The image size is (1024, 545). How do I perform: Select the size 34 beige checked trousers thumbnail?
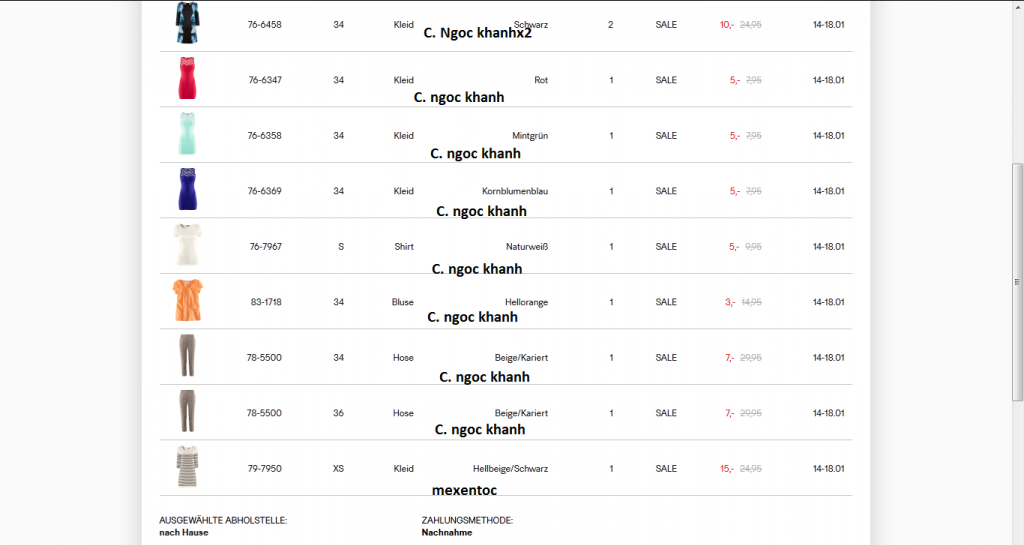(x=187, y=356)
